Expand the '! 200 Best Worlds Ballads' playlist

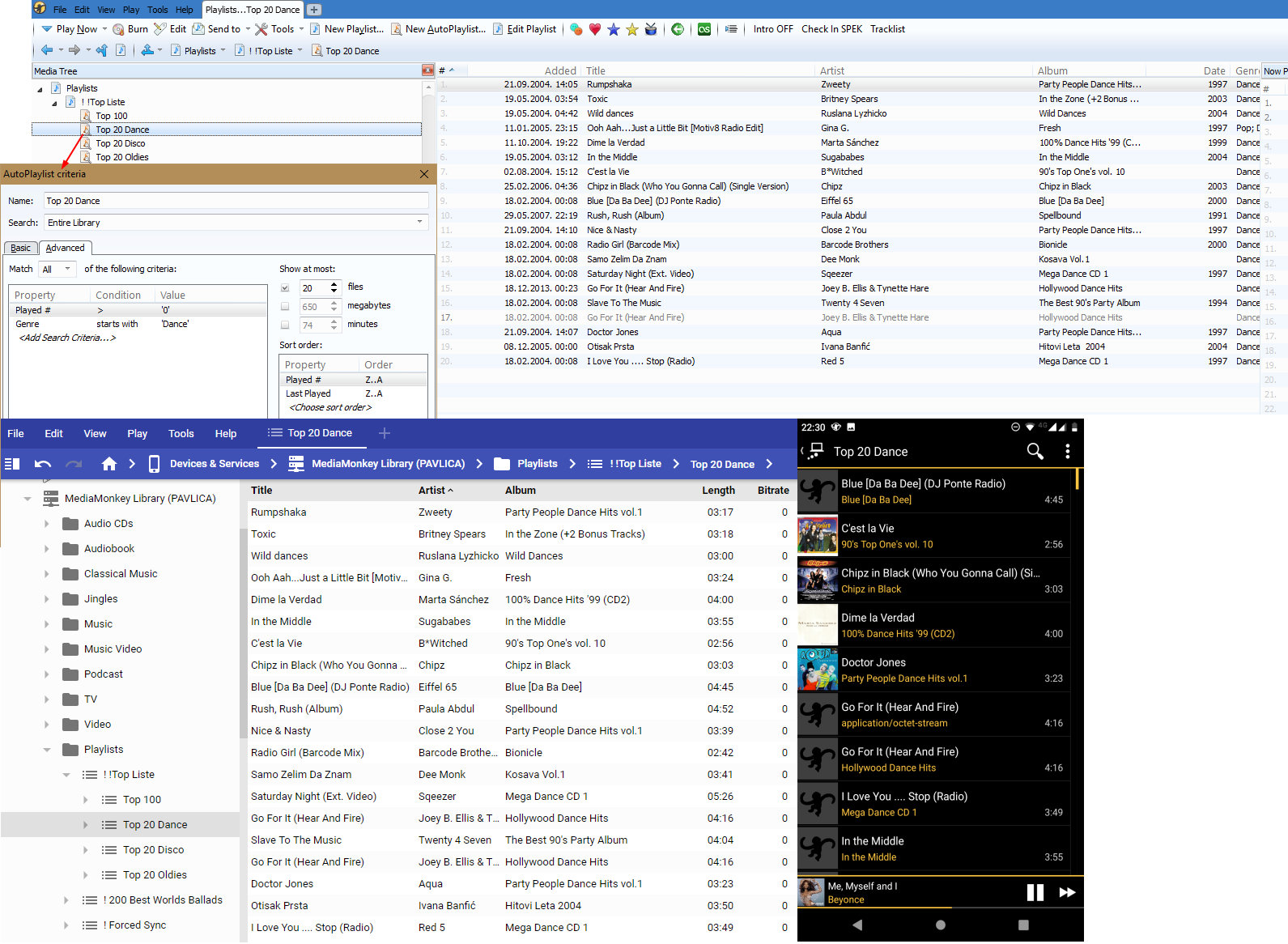click(x=66, y=900)
